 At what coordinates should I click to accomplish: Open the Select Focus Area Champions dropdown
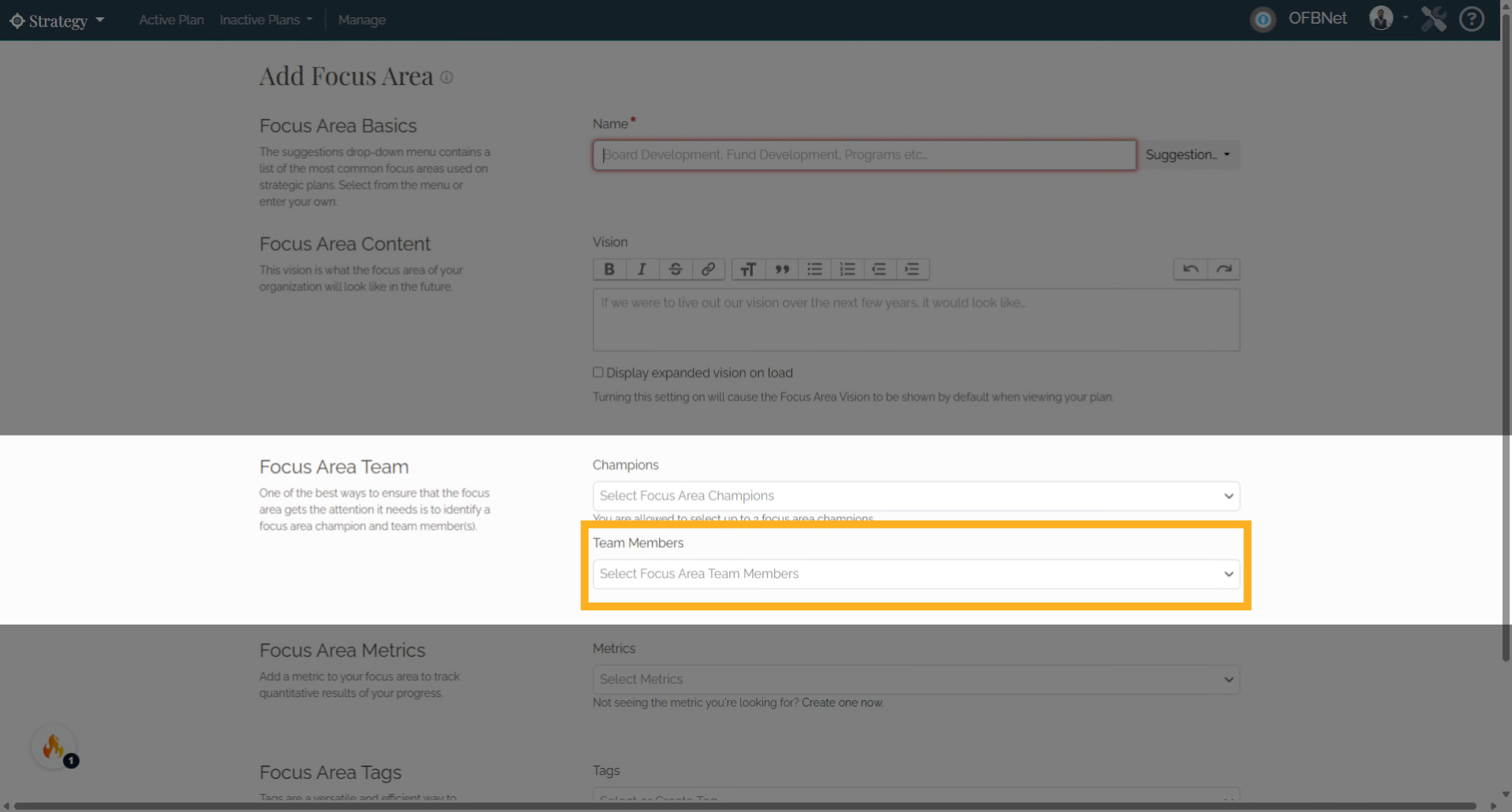point(916,496)
